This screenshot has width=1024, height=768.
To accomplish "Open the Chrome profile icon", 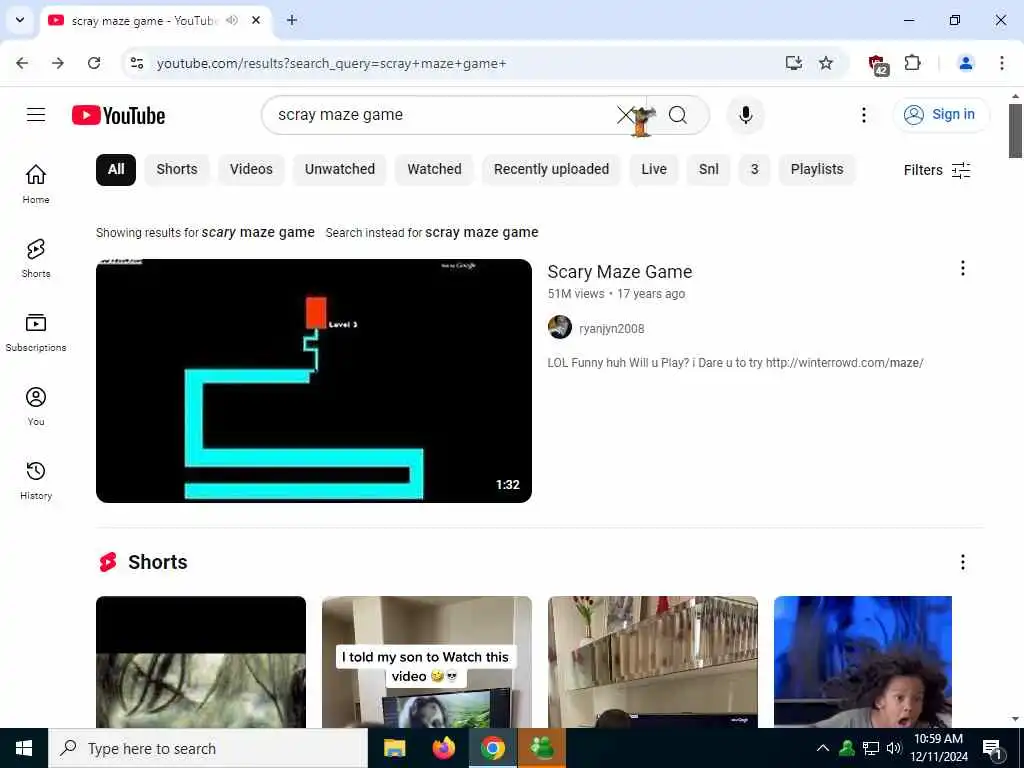I will pyautogui.click(x=965, y=63).
